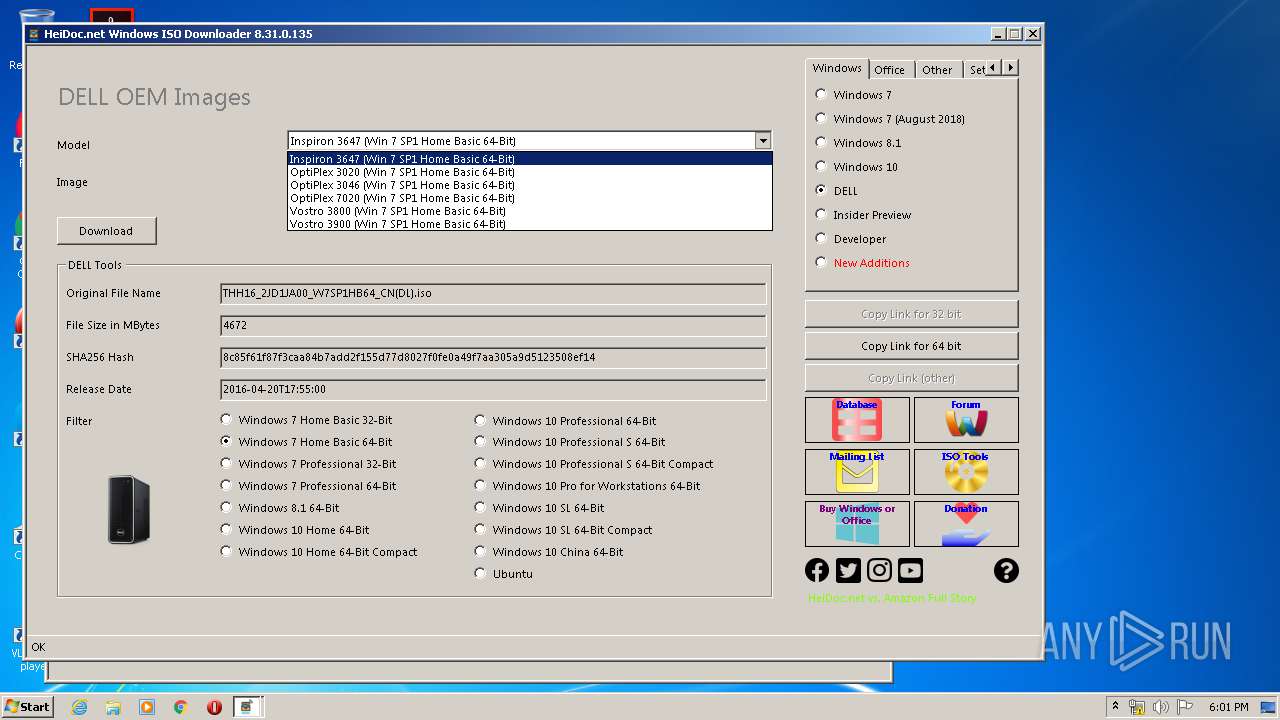The width and height of the screenshot is (1280, 720).
Task: Select the DELL radio button
Action: pyautogui.click(x=821, y=191)
